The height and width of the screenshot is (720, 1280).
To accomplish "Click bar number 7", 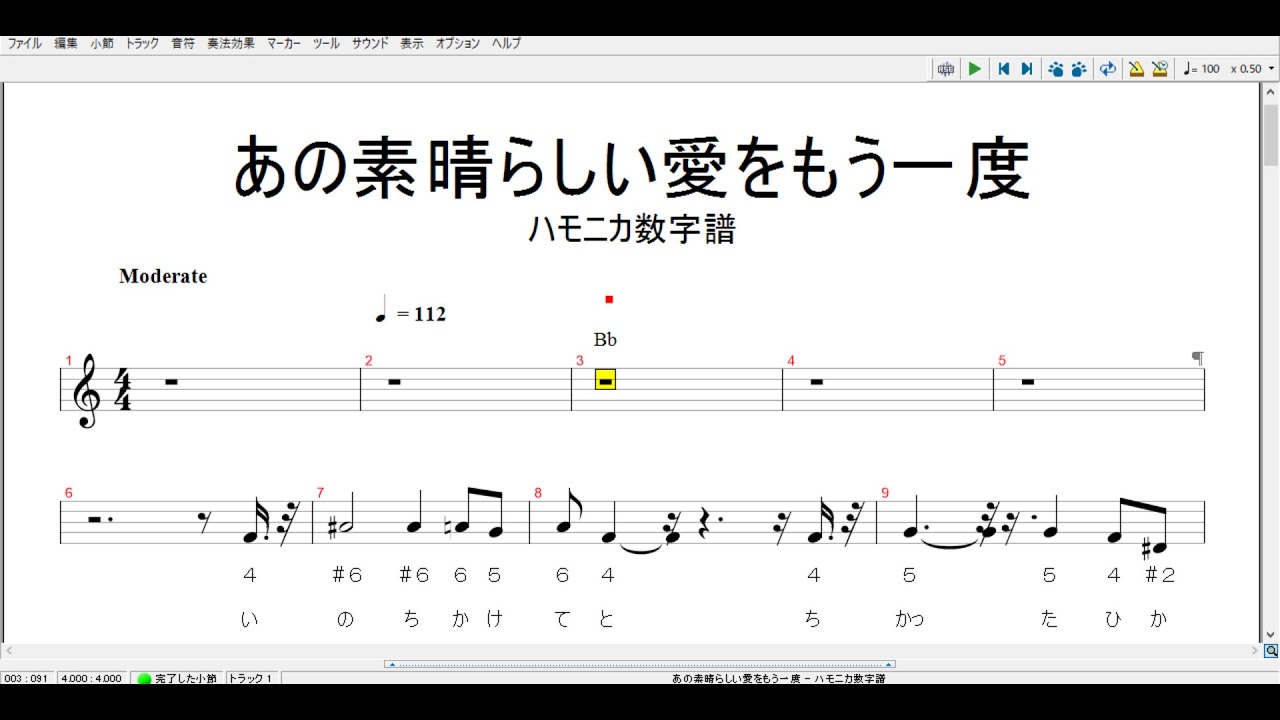I will [x=320, y=493].
